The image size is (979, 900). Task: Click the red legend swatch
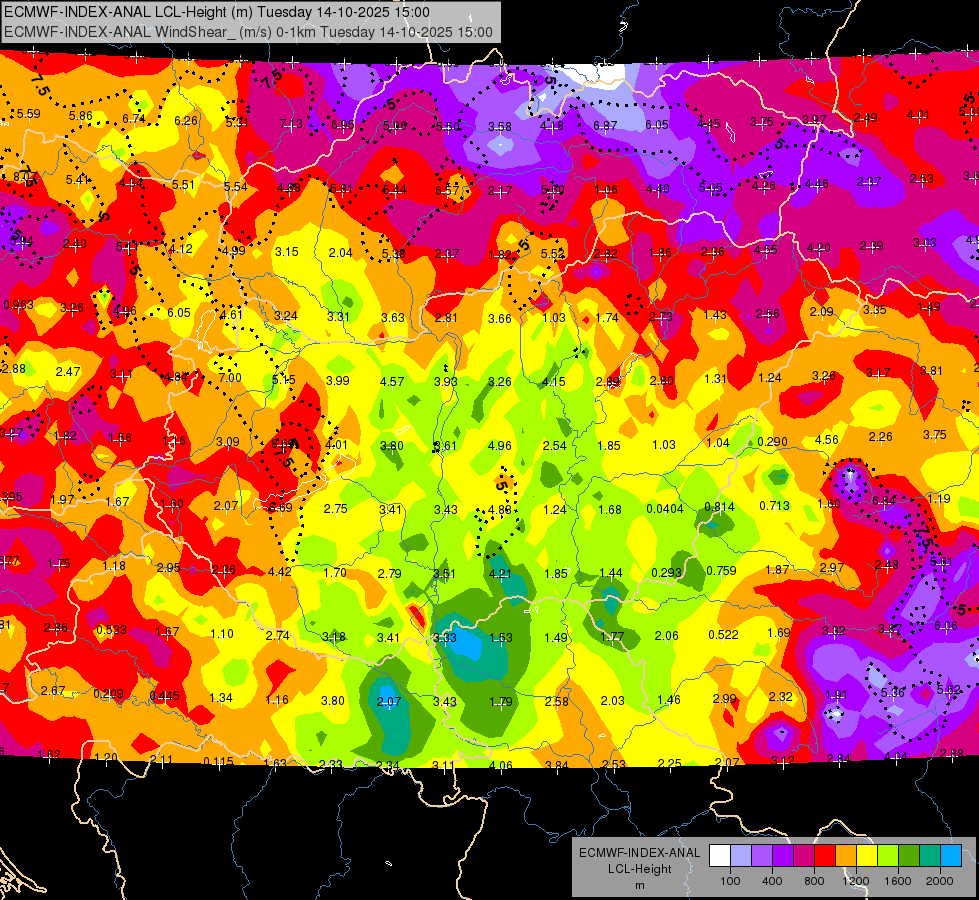pyautogui.click(x=825, y=856)
